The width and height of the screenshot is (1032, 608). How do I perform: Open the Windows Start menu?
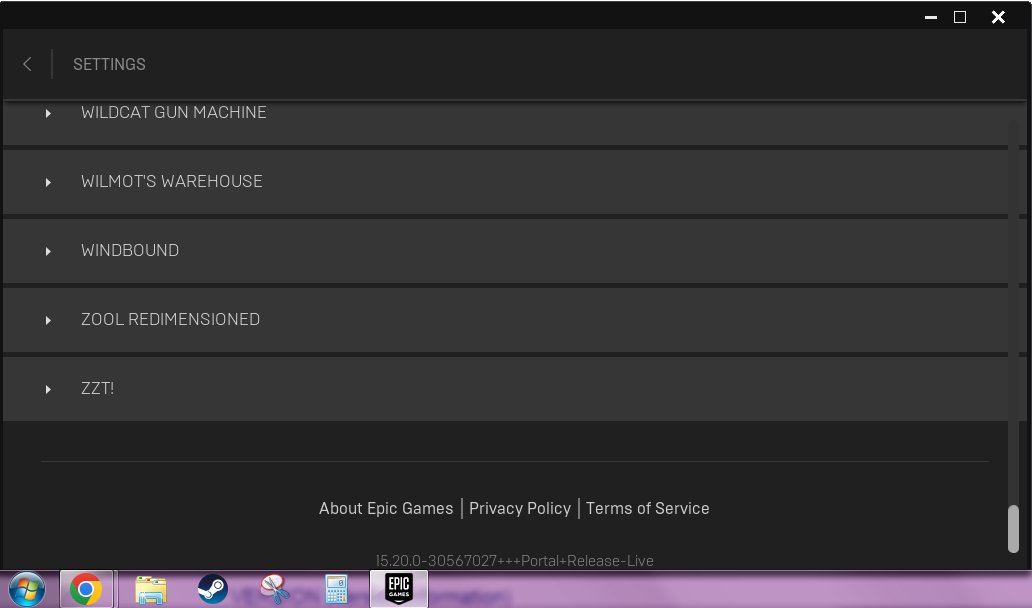tap(25, 589)
